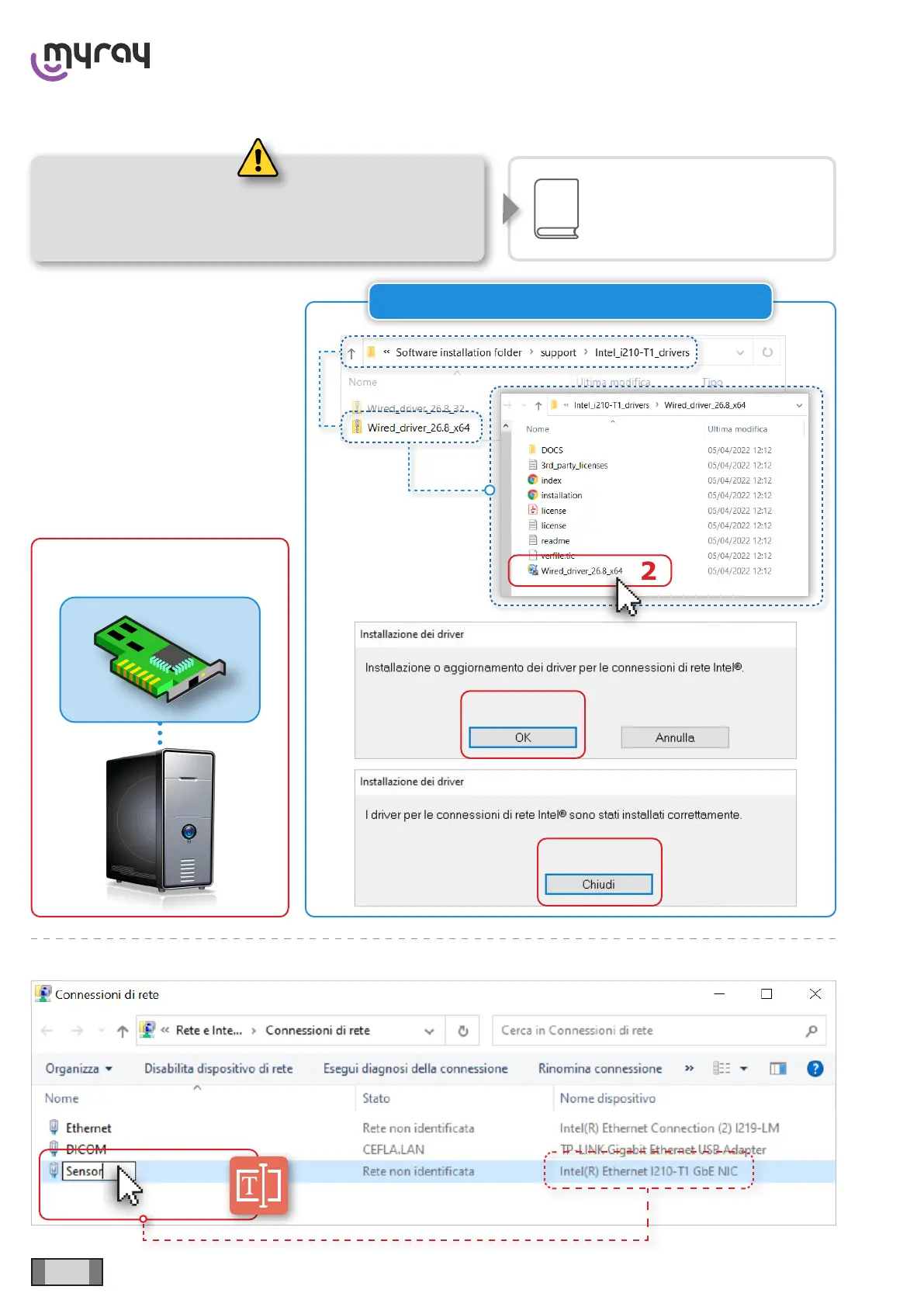Click the up arrow in the Wired_driver_26.8_x64 window
The height and width of the screenshot is (1307, 924).
click(538, 405)
